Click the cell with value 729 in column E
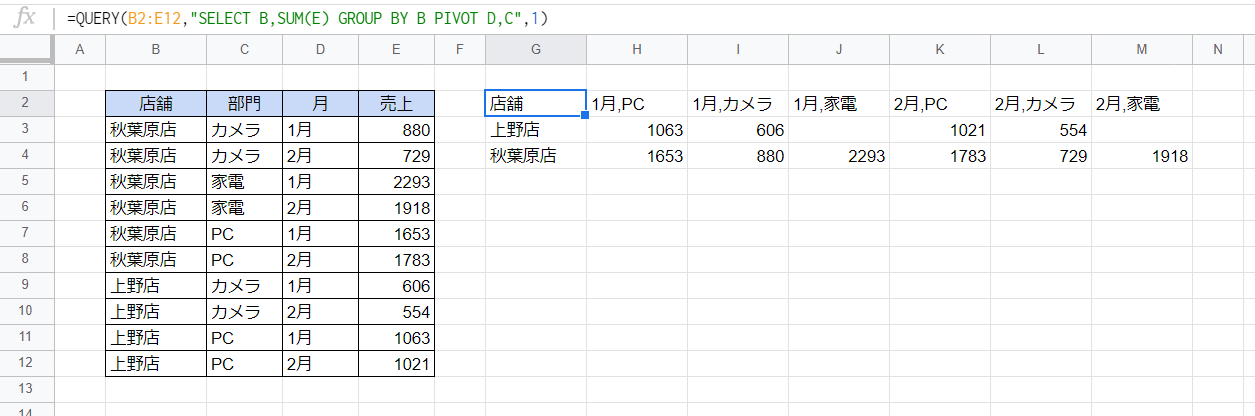The height and width of the screenshot is (416, 1255). point(397,155)
